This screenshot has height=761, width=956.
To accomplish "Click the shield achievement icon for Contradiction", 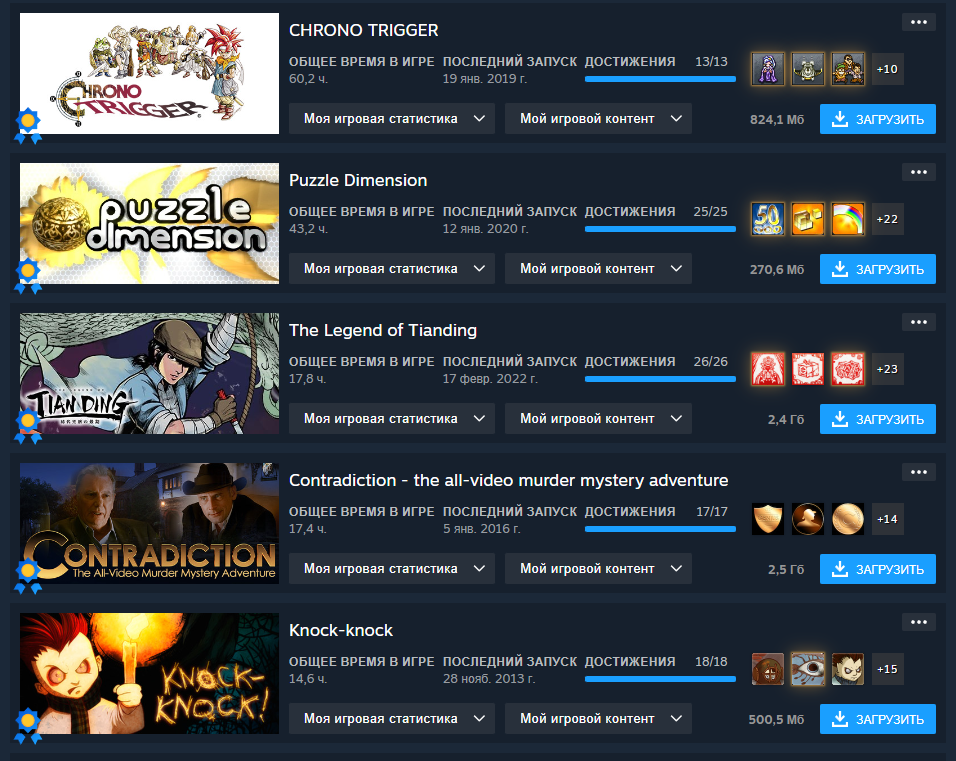I will pos(768,519).
